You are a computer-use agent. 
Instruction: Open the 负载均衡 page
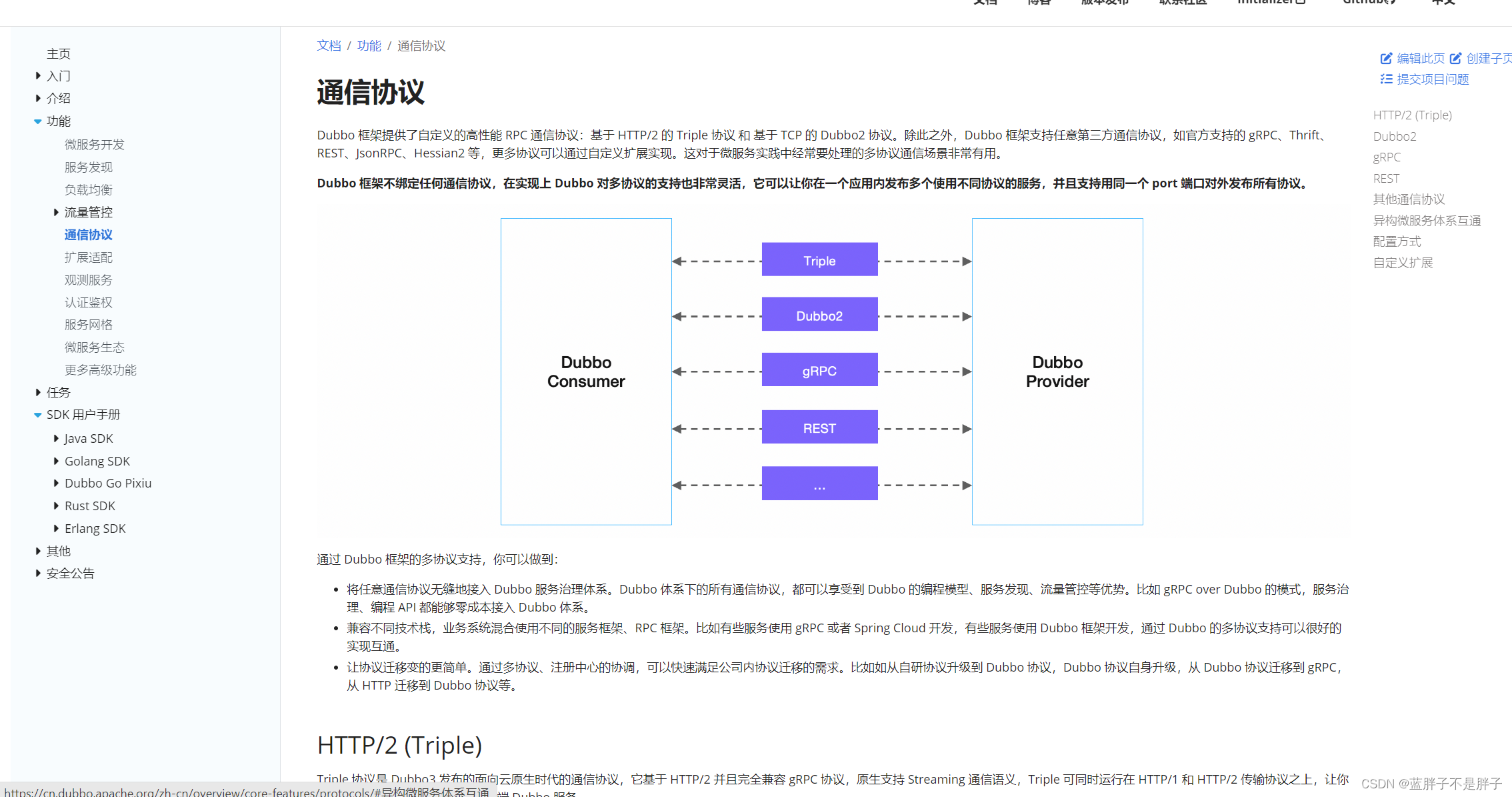[89, 190]
